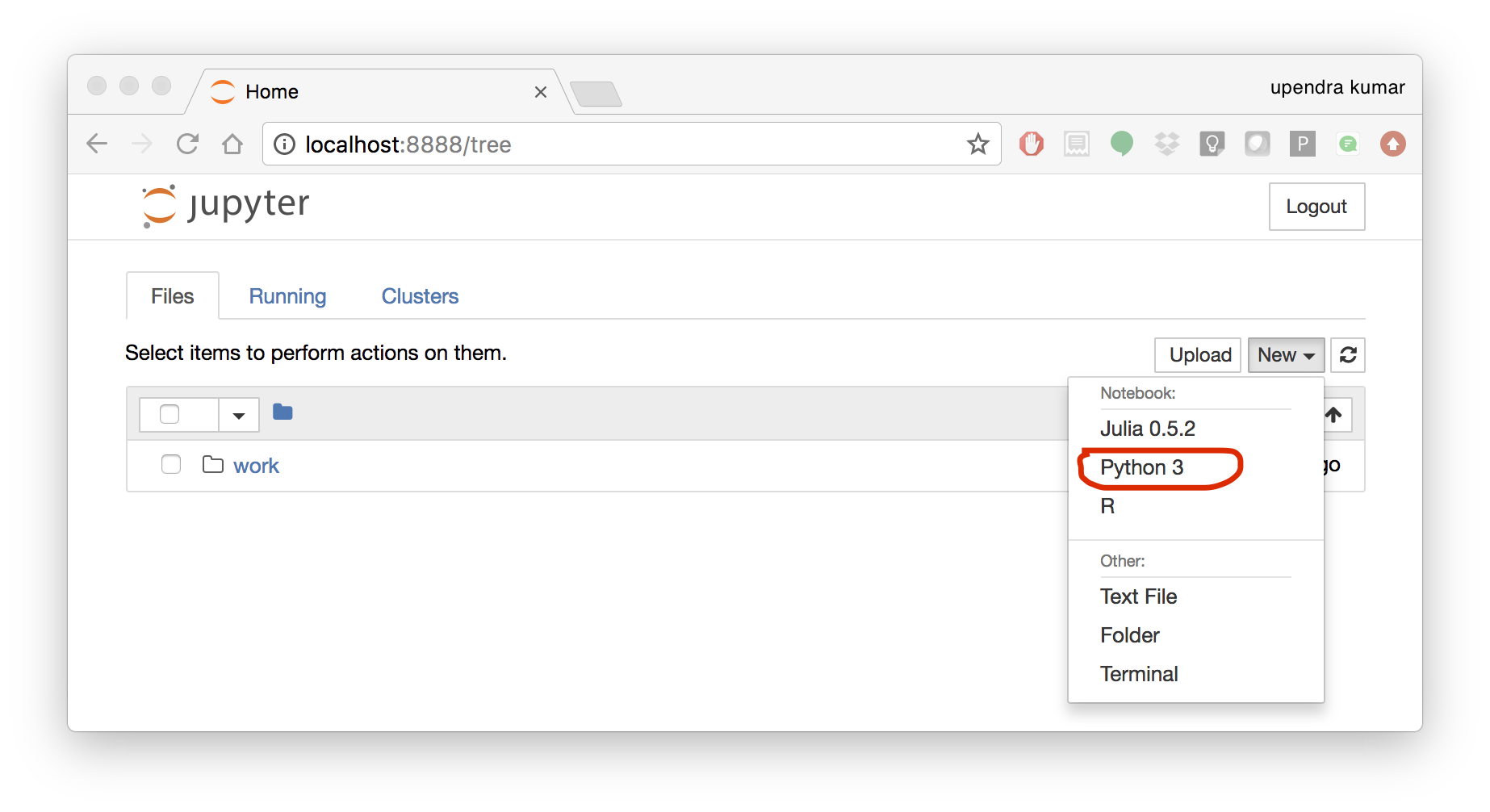Reload the localhost page
Viewport: 1490px width, 812px height.
point(187,144)
